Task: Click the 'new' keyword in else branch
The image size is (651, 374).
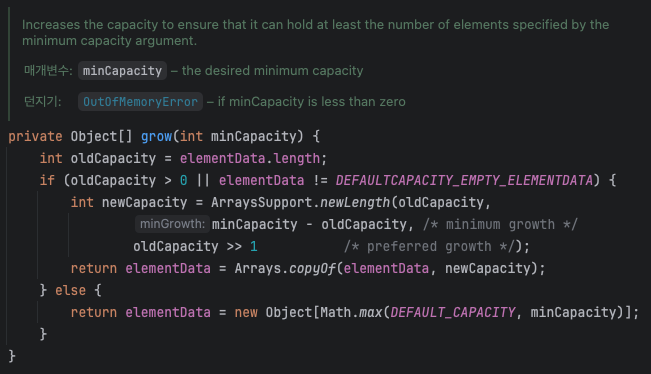Action: point(246,312)
